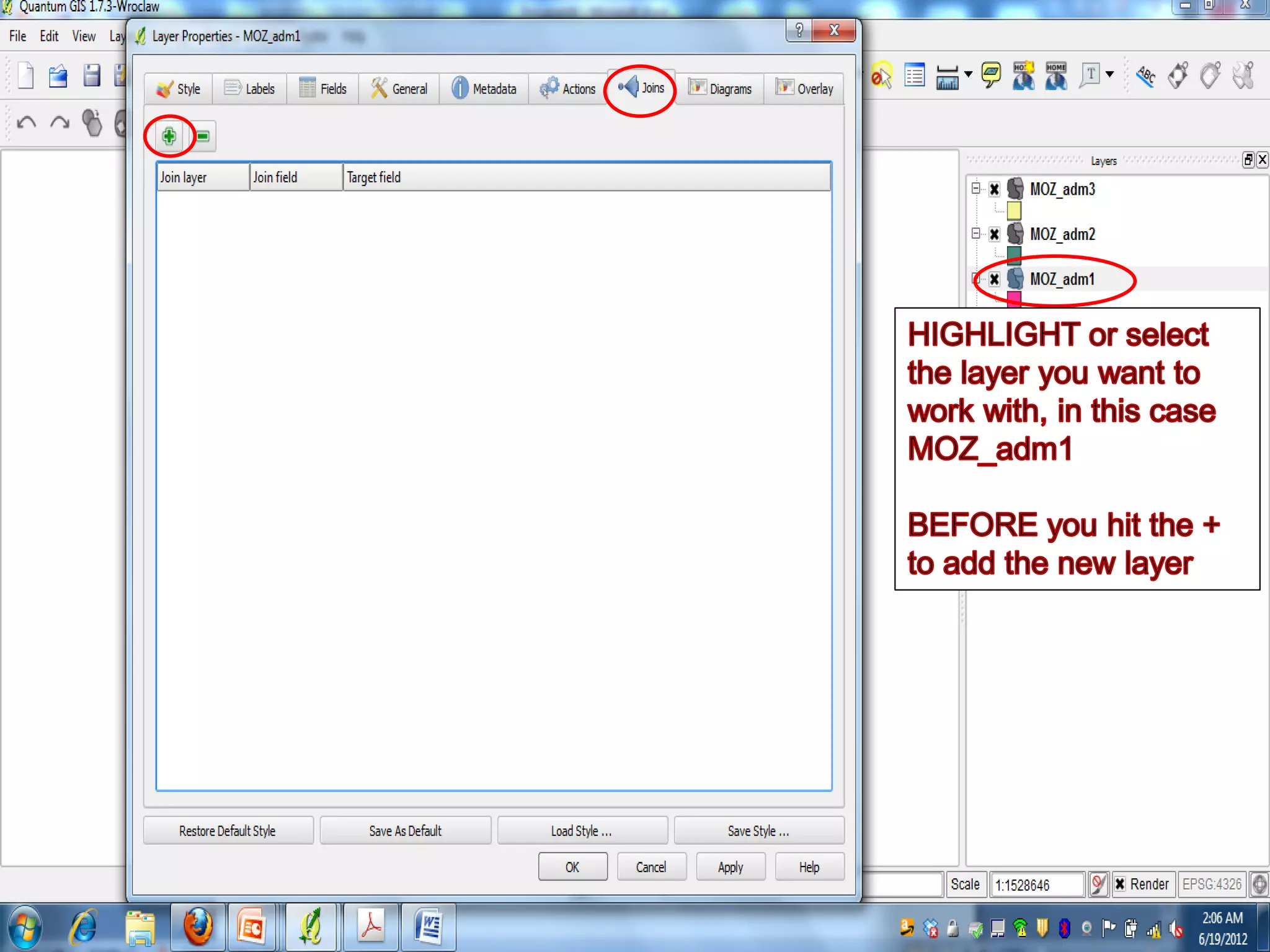This screenshot has width=1270, height=952.
Task: Click the yellow MOZ_adm3 color swatch
Action: (1014, 211)
